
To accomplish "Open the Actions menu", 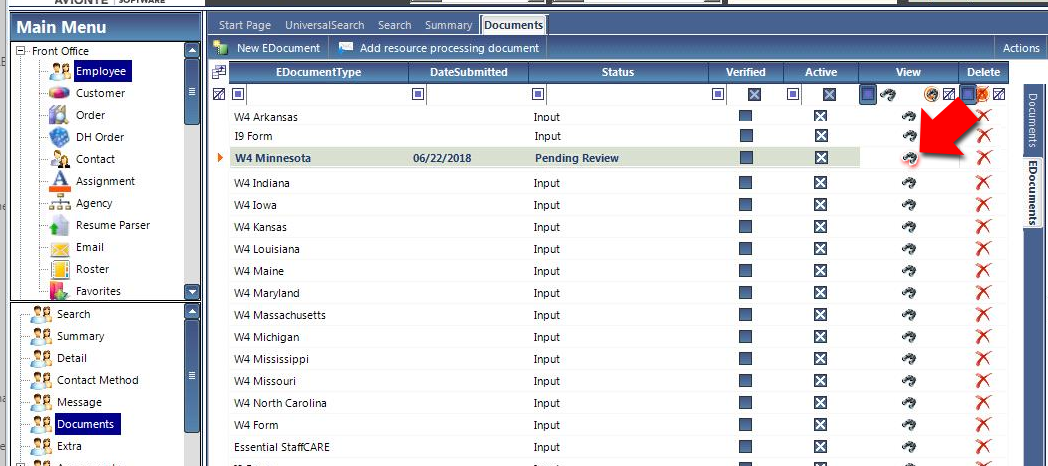I will (1021, 48).
